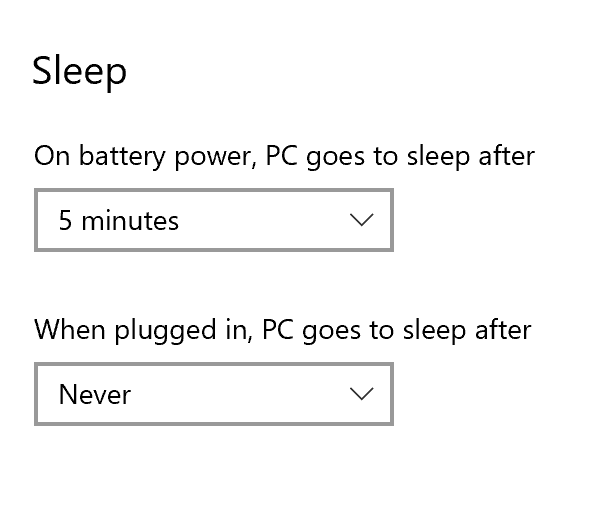This screenshot has width=607, height=505.
Task: Select the "5 minutes" combo box
Action: point(213,220)
